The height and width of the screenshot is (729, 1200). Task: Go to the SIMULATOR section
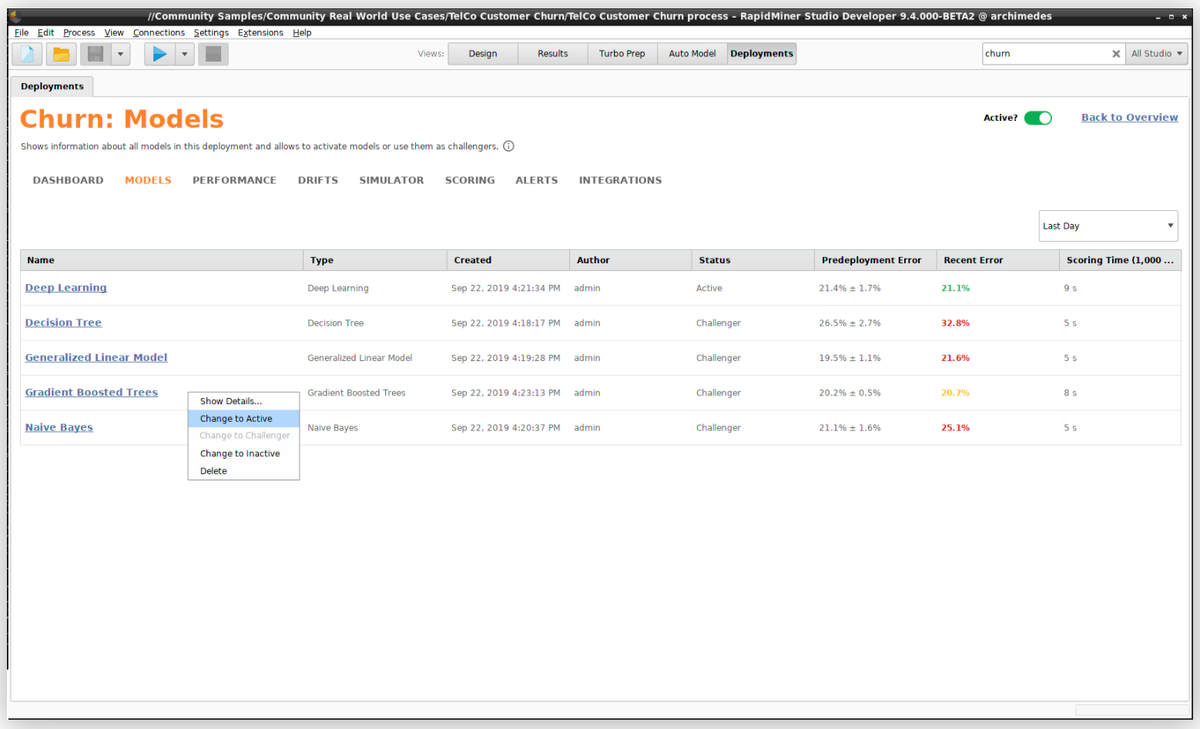point(392,181)
